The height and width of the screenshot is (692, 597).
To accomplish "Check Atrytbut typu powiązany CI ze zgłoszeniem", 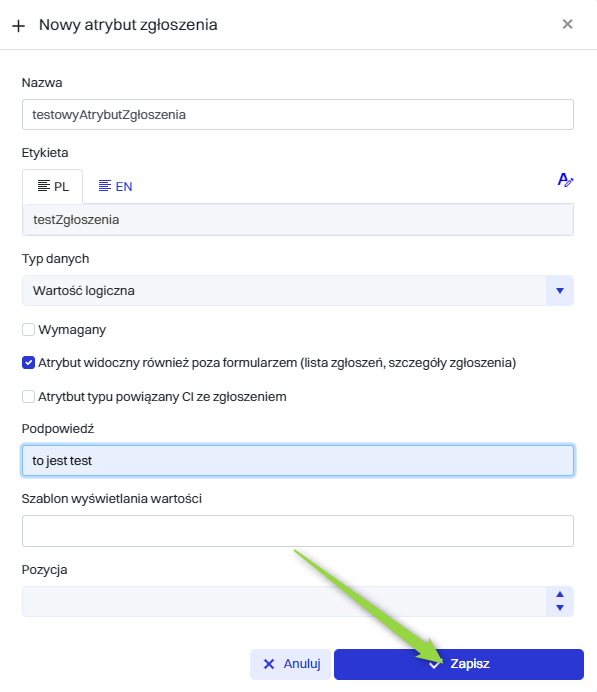I will (29, 396).
